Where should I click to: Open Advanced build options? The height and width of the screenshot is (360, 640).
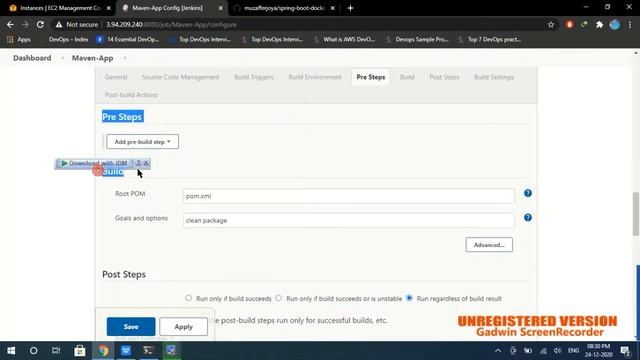click(489, 245)
